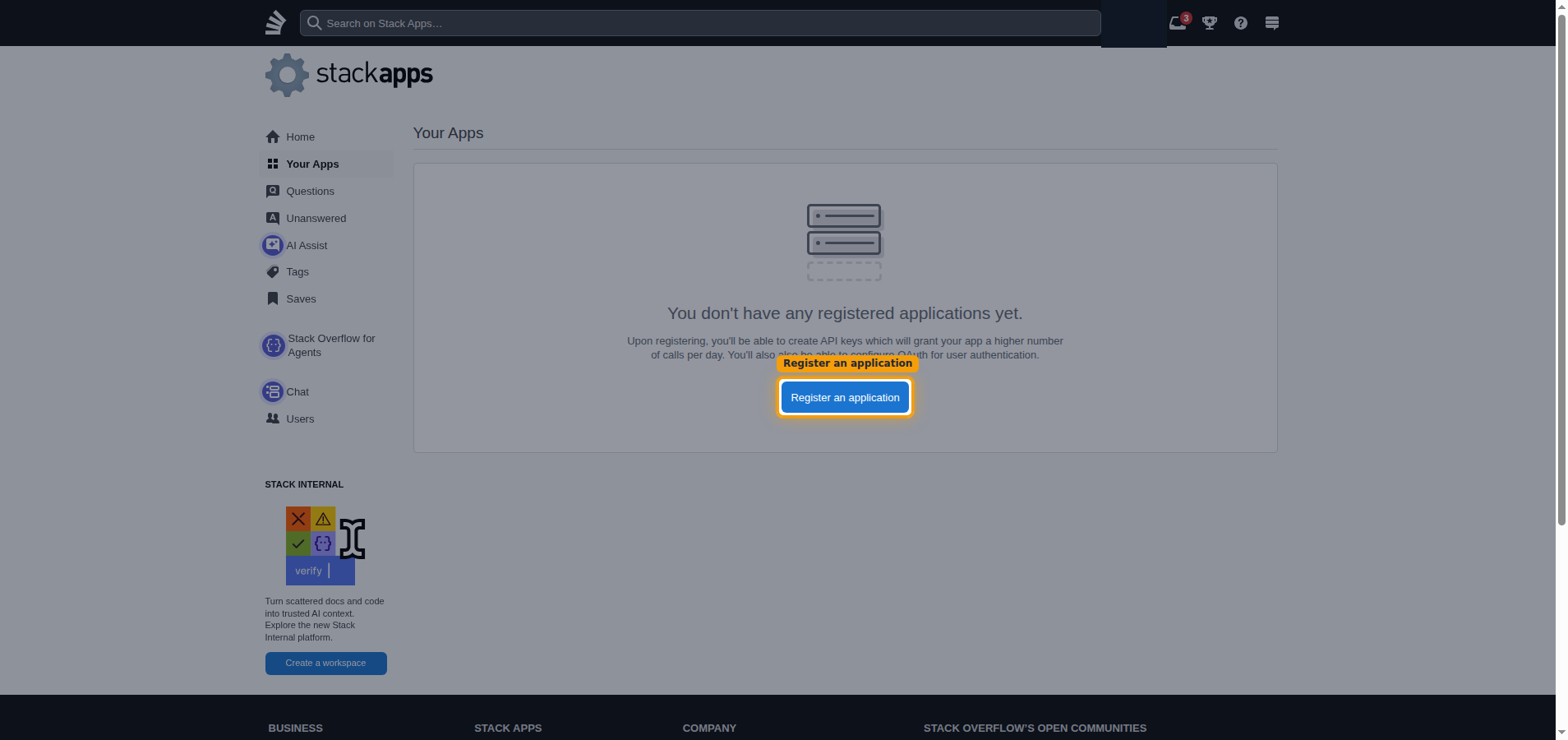The height and width of the screenshot is (740, 1568).
Task: Click the STACK INTERNAL sidebar heading
Action: (304, 485)
